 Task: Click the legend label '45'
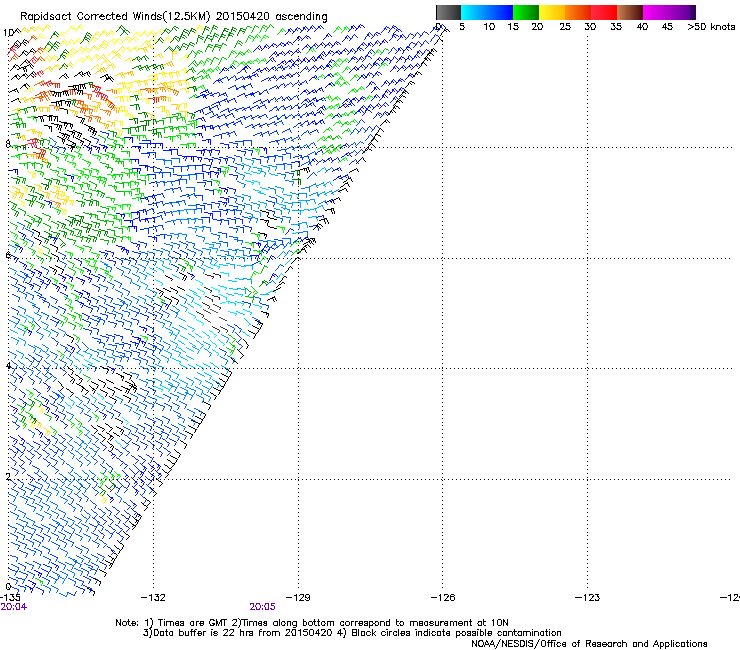(x=667, y=27)
